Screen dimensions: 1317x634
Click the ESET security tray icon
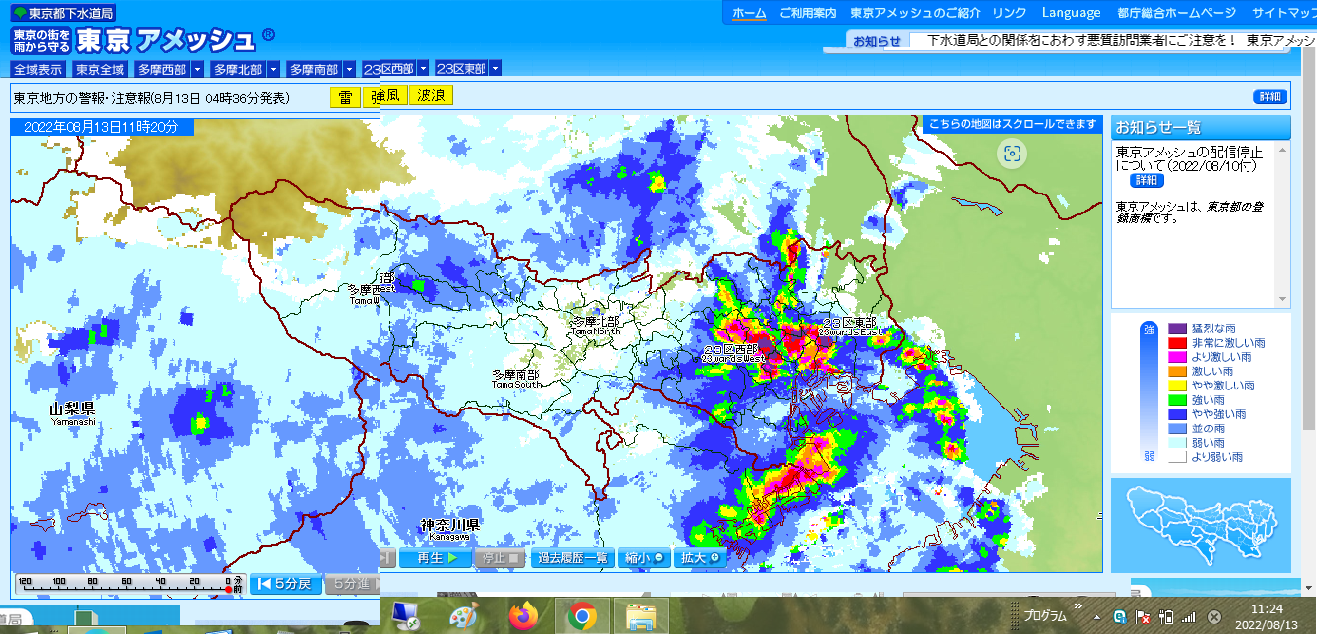click(x=1122, y=617)
